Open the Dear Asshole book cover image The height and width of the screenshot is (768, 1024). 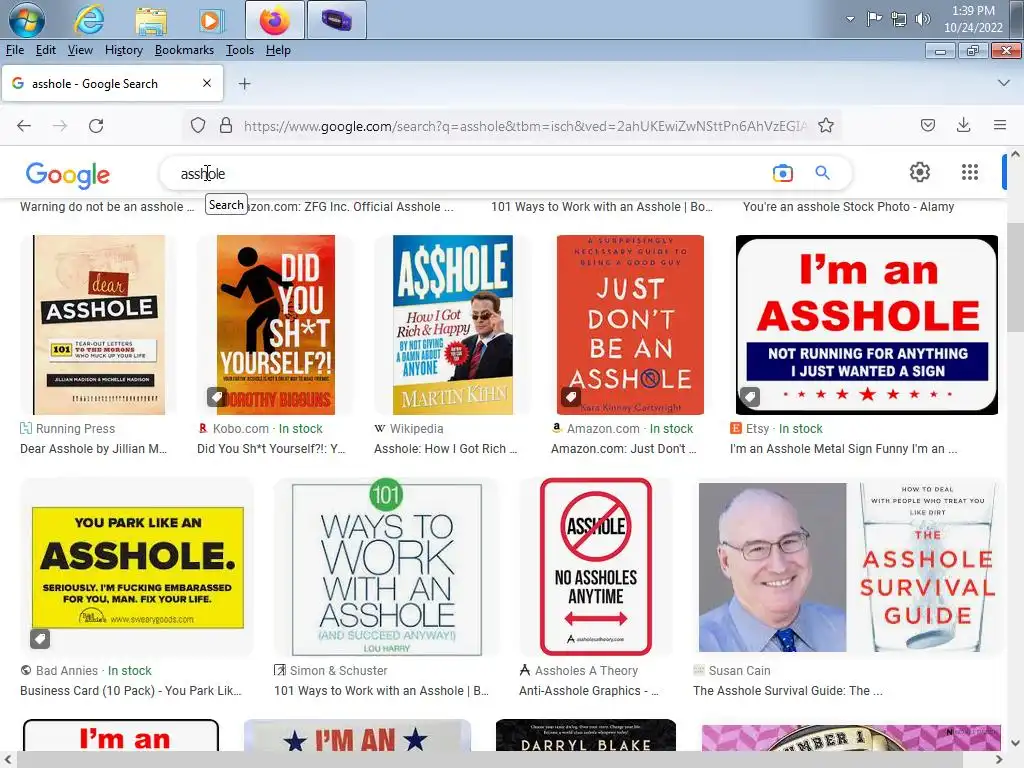pyautogui.click(x=99, y=325)
